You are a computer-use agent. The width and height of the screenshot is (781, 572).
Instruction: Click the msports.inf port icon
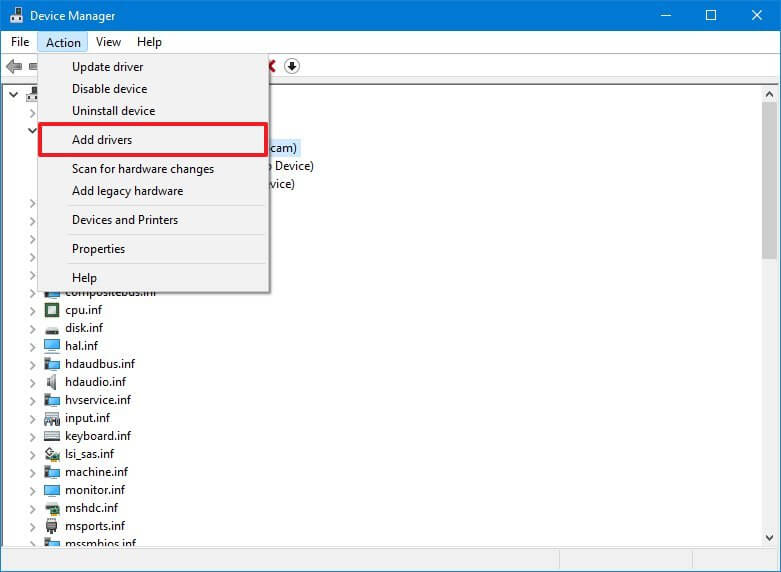click(52, 526)
